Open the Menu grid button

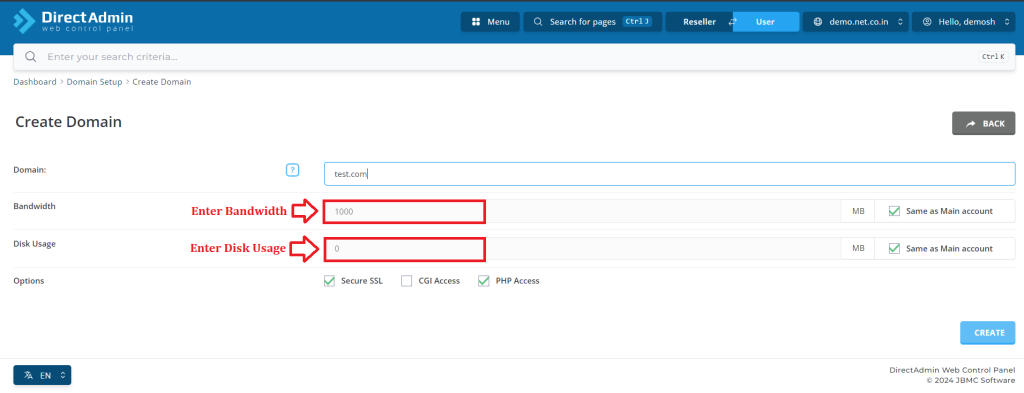tap(490, 22)
